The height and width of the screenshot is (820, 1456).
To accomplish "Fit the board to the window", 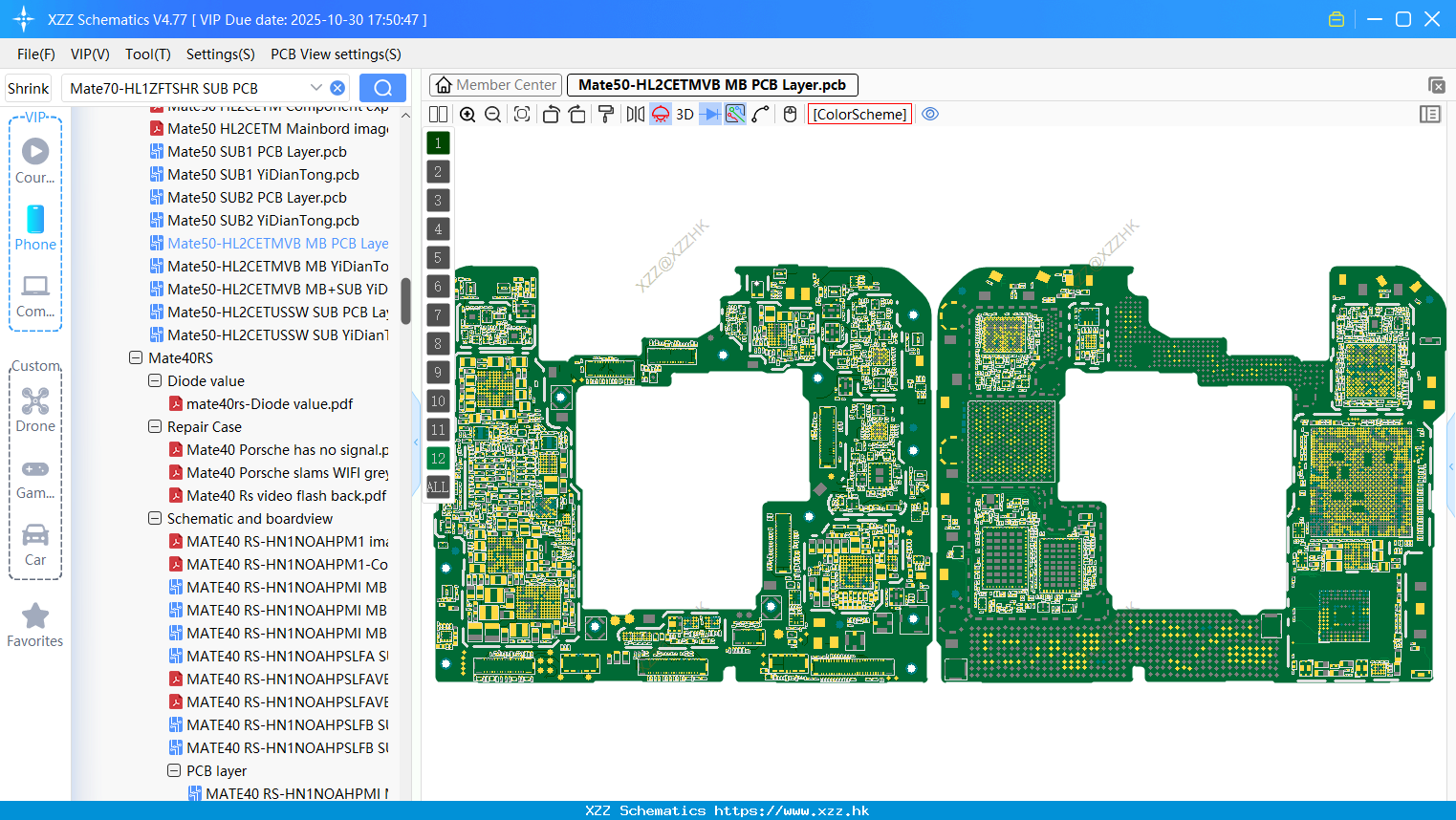I will coord(522,115).
